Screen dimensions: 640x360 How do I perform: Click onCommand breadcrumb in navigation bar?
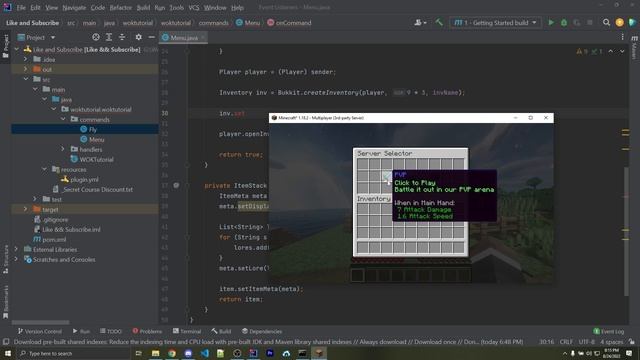(289, 23)
